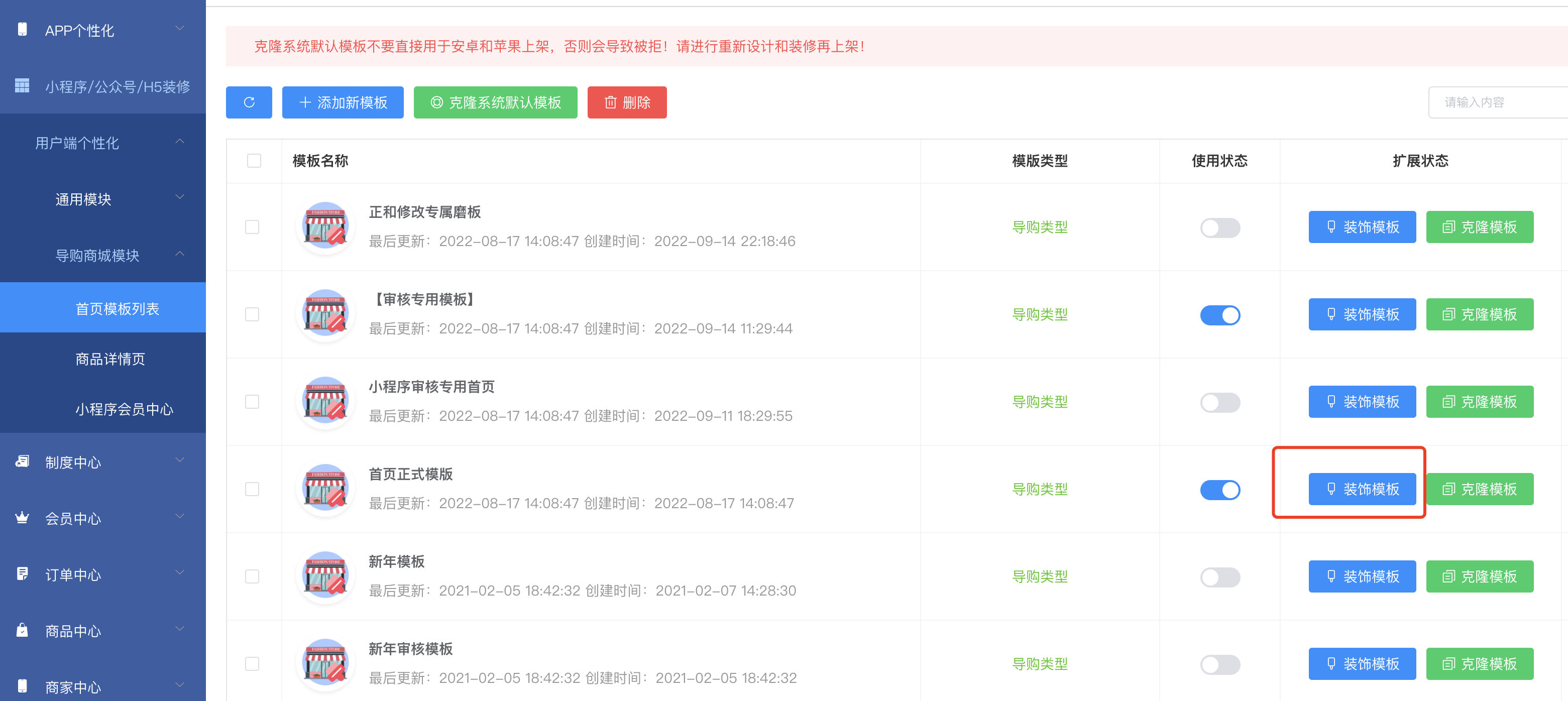Expand the 商家中心 menu chevron

[180, 685]
